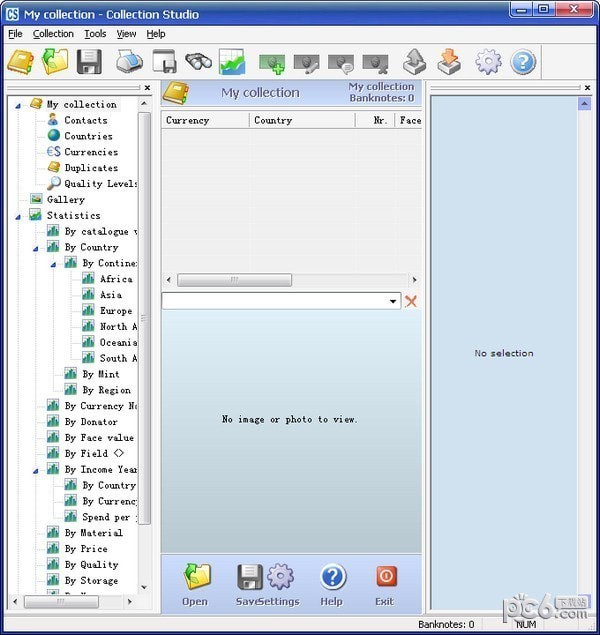Click the tree panel horizontal scrollbar thumb
600x635 pixels.
61,602
